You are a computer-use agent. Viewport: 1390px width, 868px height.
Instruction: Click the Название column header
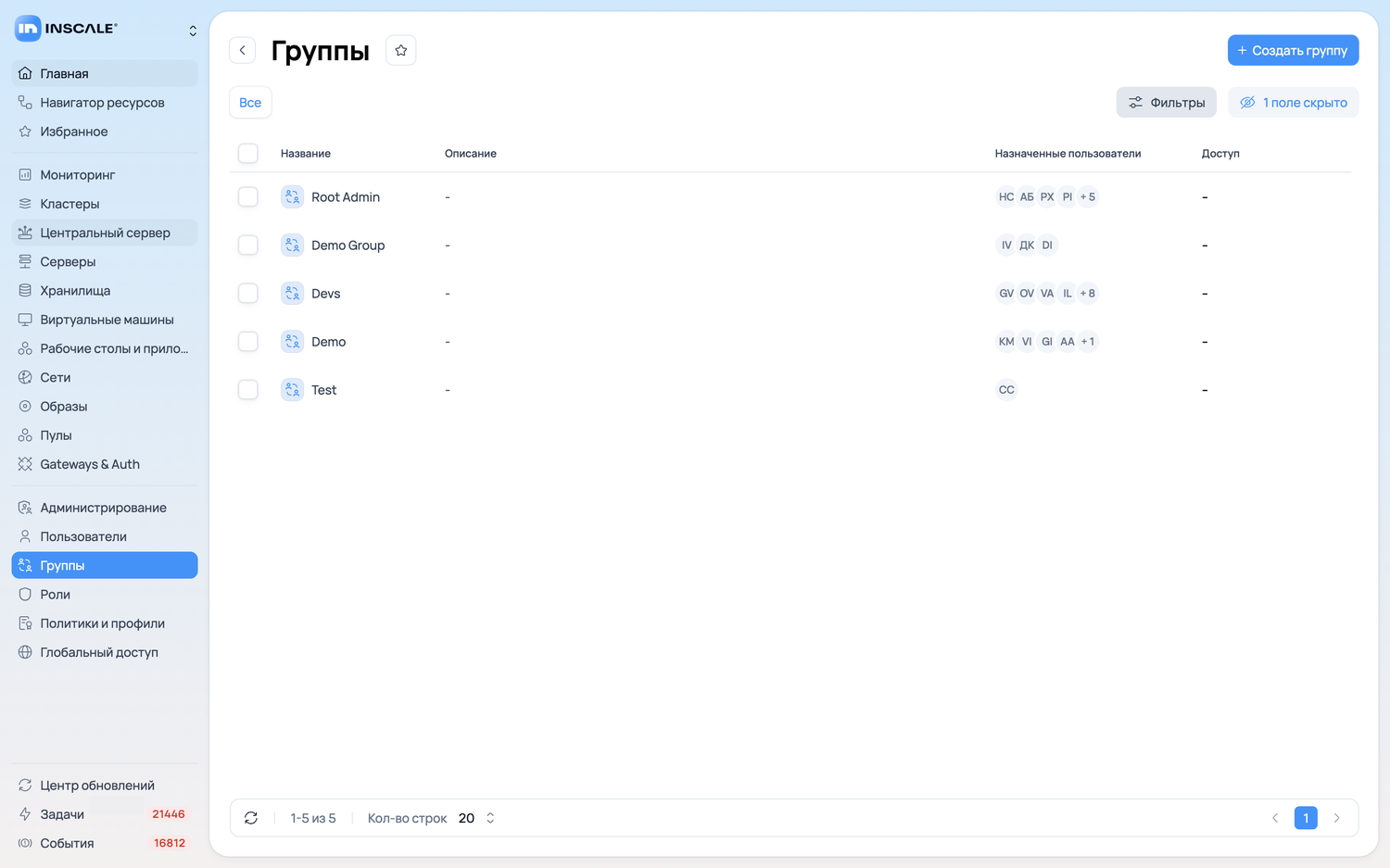pos(306,153)
